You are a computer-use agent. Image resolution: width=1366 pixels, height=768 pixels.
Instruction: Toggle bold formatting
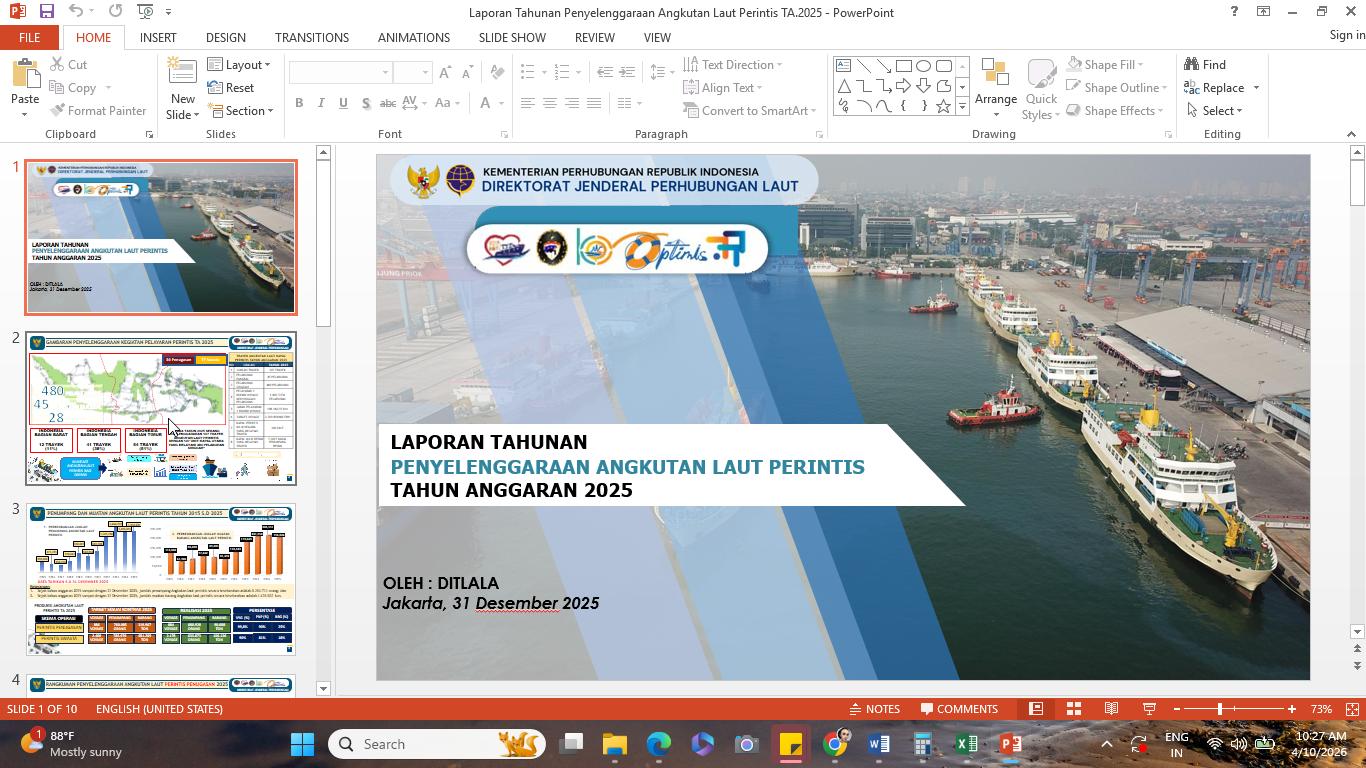click(x=299, y=103)
